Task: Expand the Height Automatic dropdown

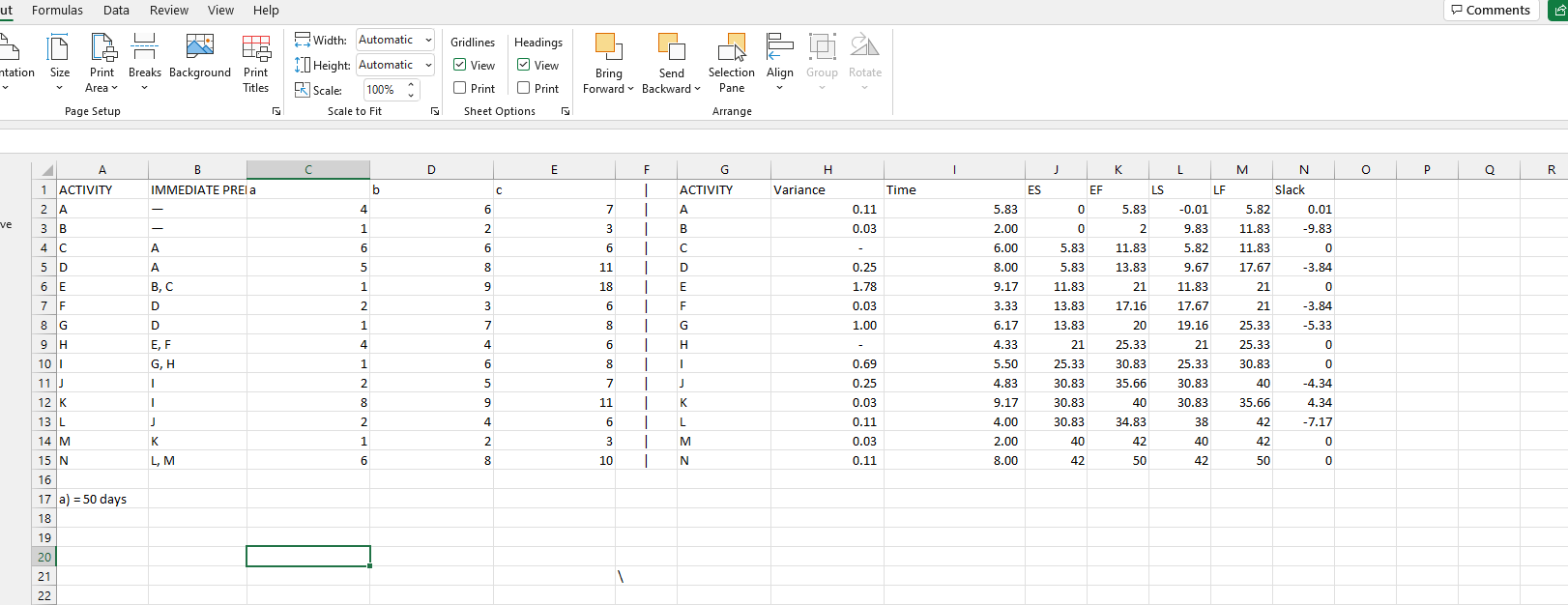Action: tap(428, 65)
